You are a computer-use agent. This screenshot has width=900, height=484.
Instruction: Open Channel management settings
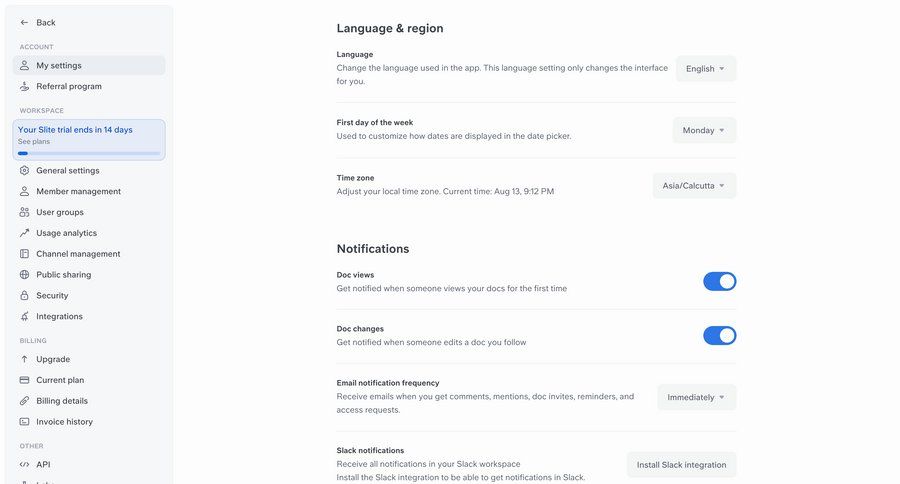tap(78, 254)
